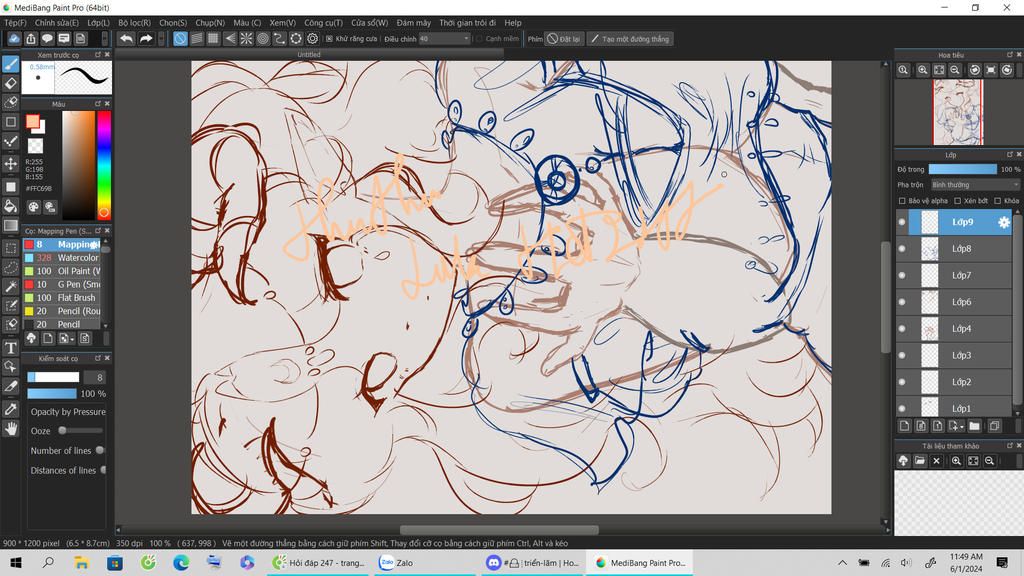Toggle the Bảo vệ alpha checkbox
Image resolution: width=1024 pixels, height=576 pixels.
point(902,201)
